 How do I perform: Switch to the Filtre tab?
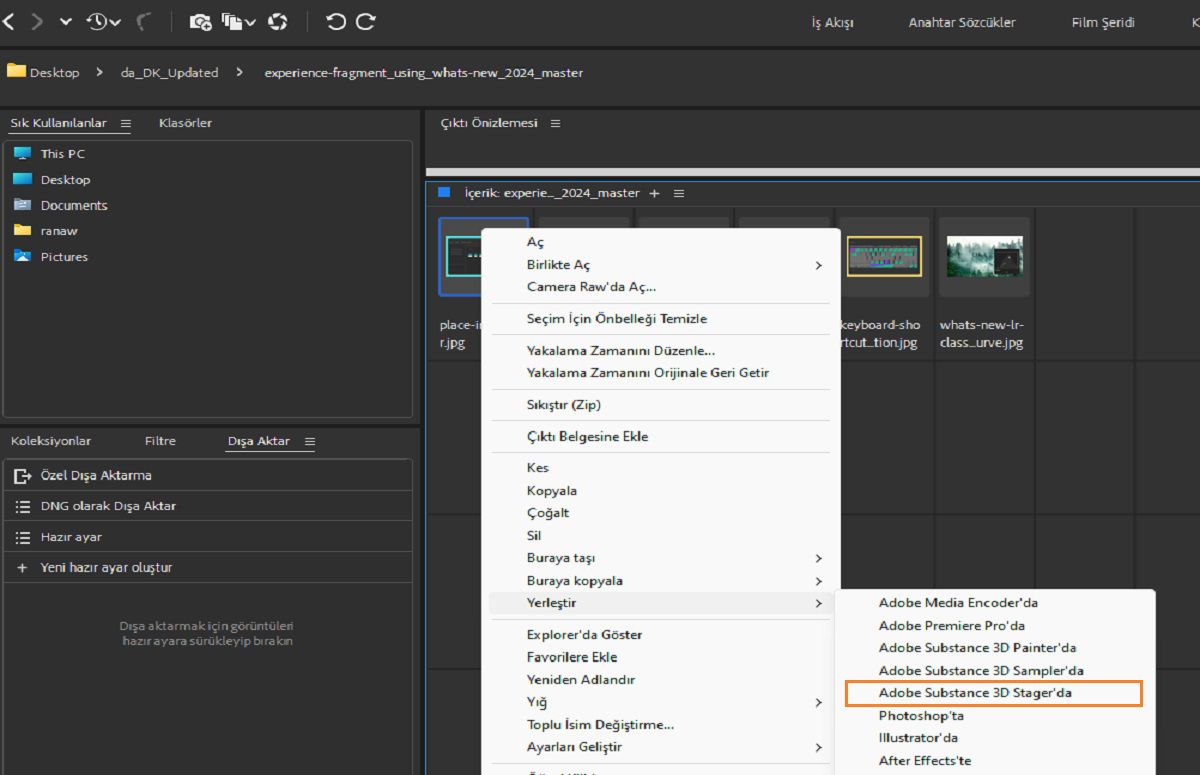point(160,441)
